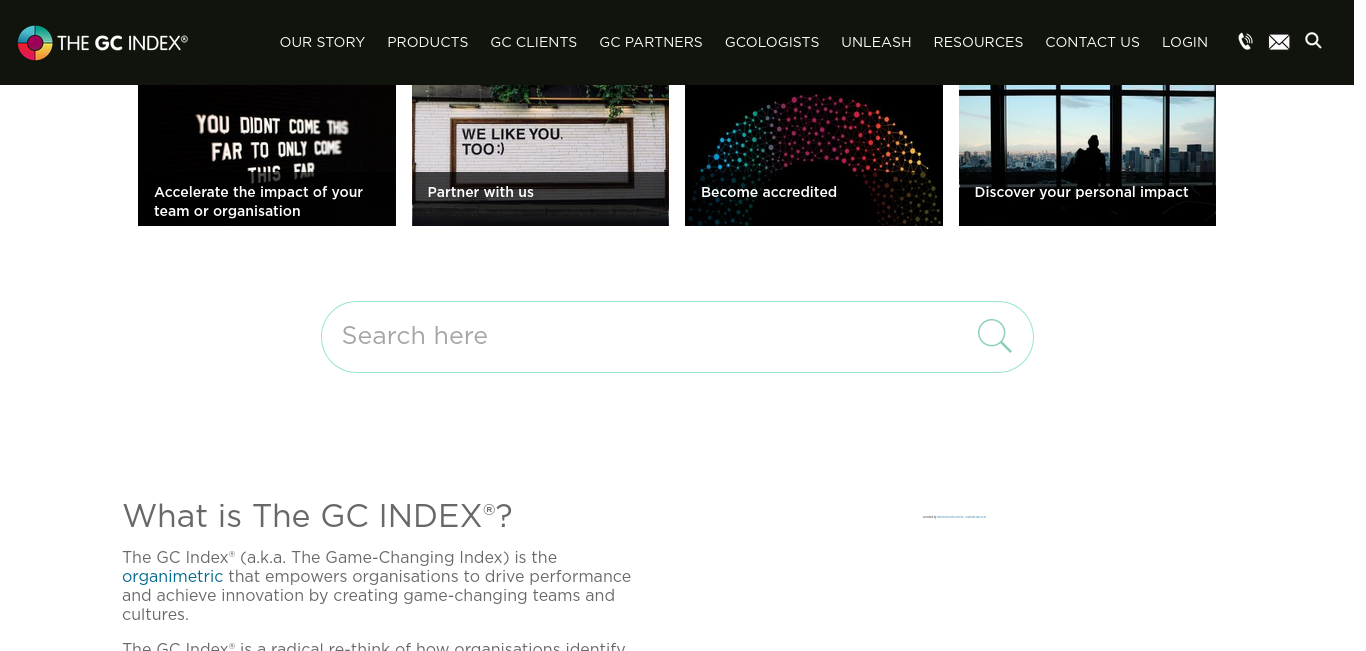The width and height of the screenshot is (1366, 651).
Task: Open the PRODUCTS menu
Action: click(428, 42)
